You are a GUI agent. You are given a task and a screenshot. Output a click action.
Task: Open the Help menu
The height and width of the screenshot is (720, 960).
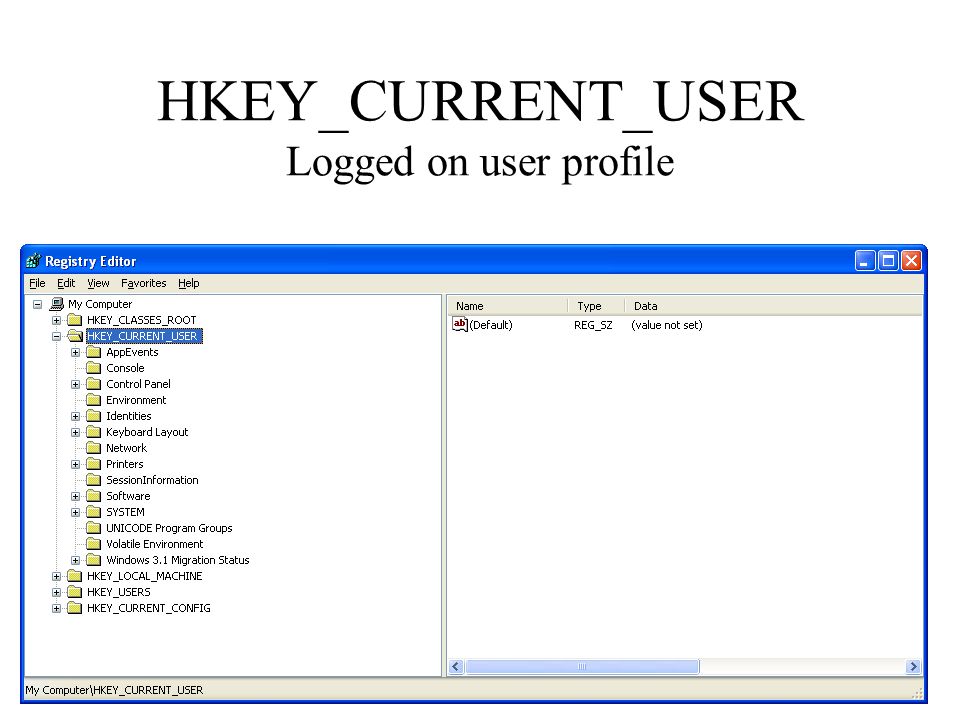coord(189,283)
